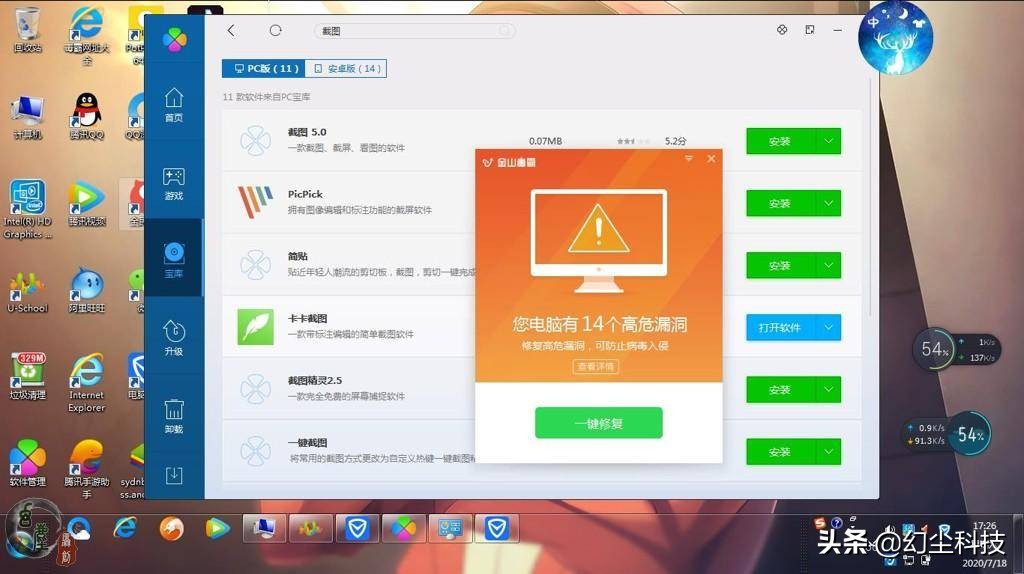Click the results list vertical scrollbar
Image resolution: width=1024 pixels, height=574 pixels.
(x=871, y=199)
